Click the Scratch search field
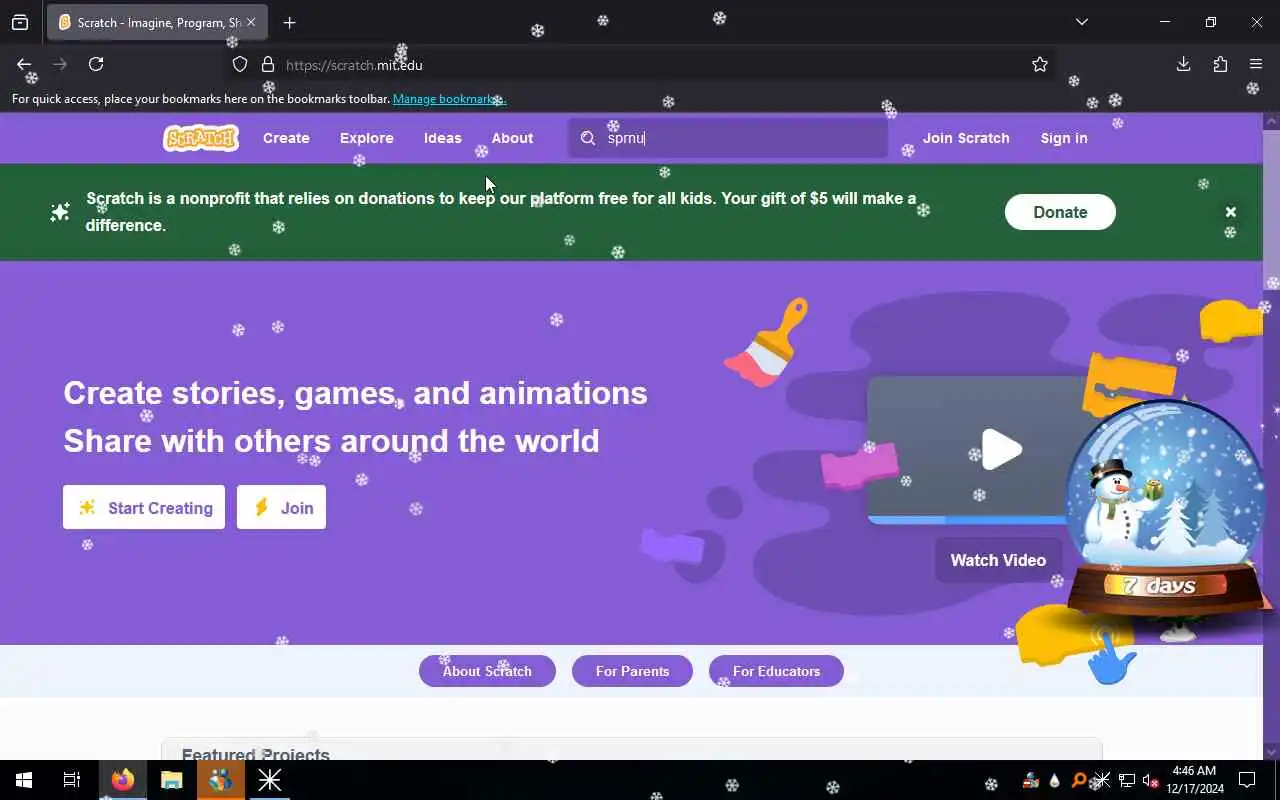 click(728, 138)
